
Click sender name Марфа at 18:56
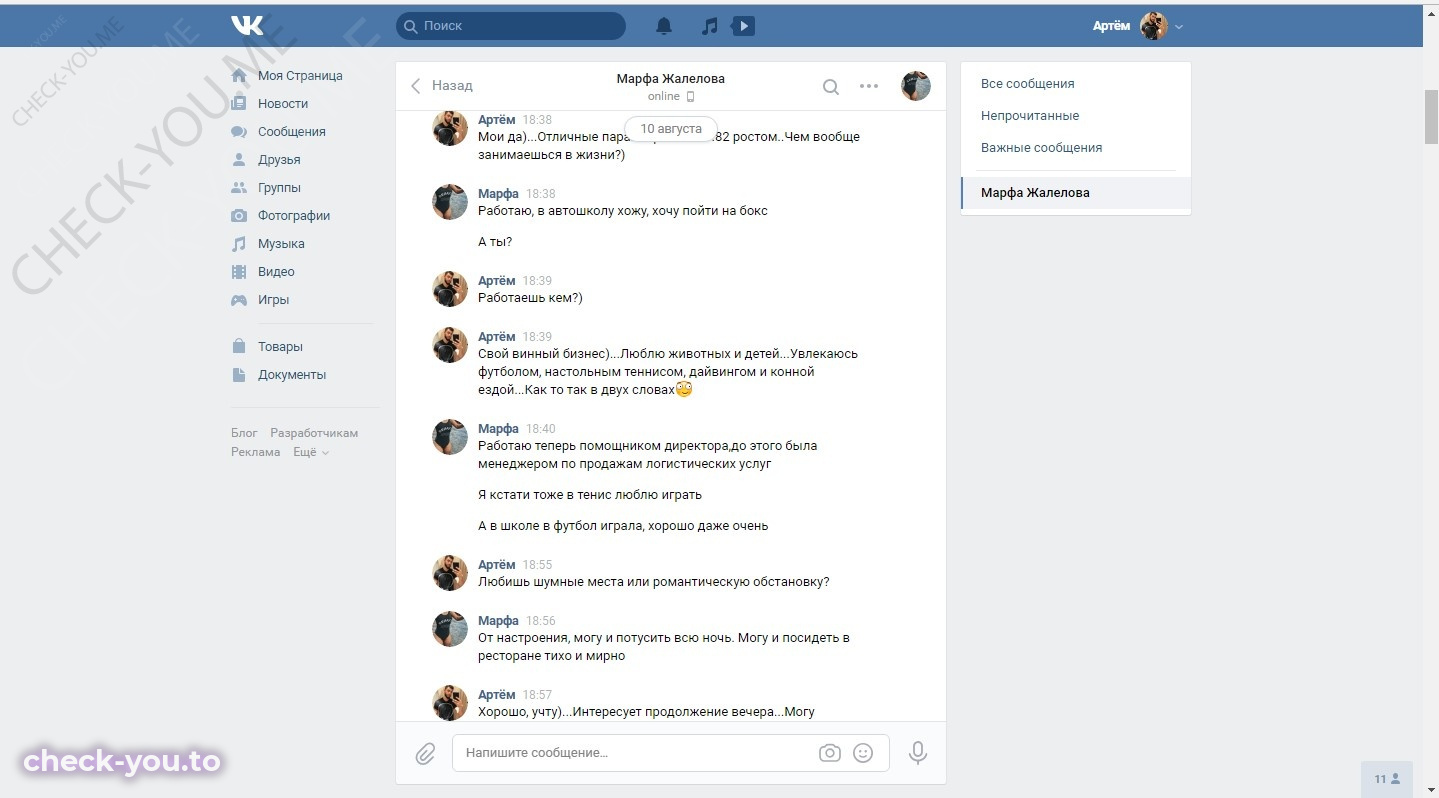click(x=498, y=621)
